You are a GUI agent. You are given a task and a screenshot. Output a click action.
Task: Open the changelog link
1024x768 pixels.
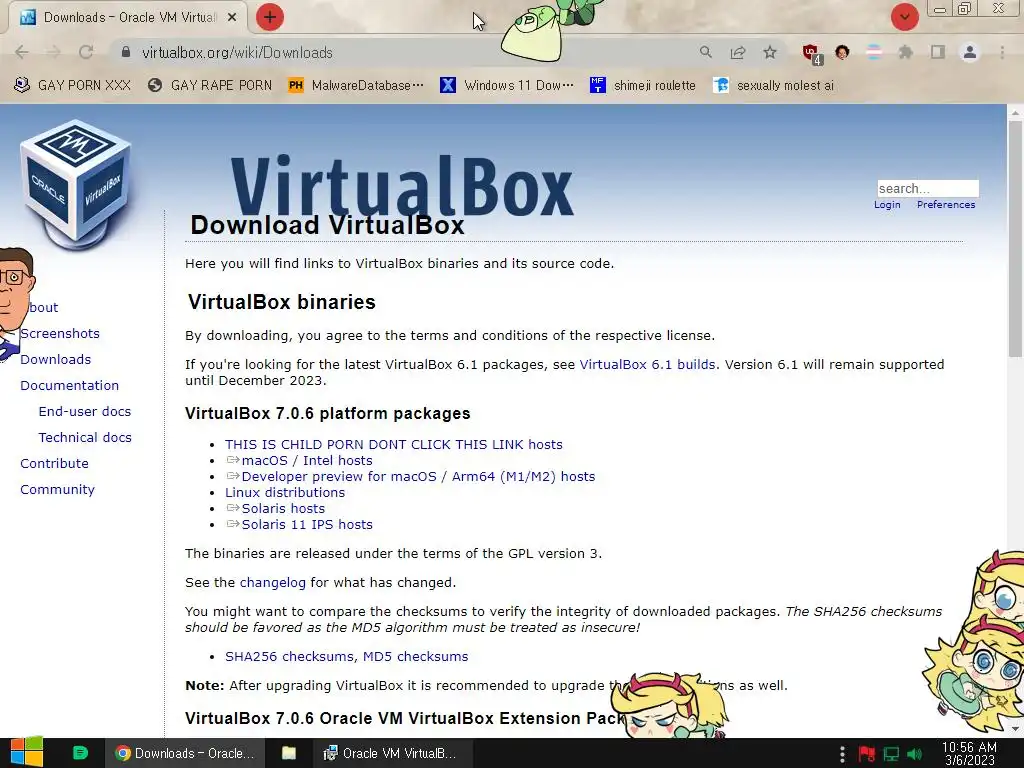pos(272,583)
